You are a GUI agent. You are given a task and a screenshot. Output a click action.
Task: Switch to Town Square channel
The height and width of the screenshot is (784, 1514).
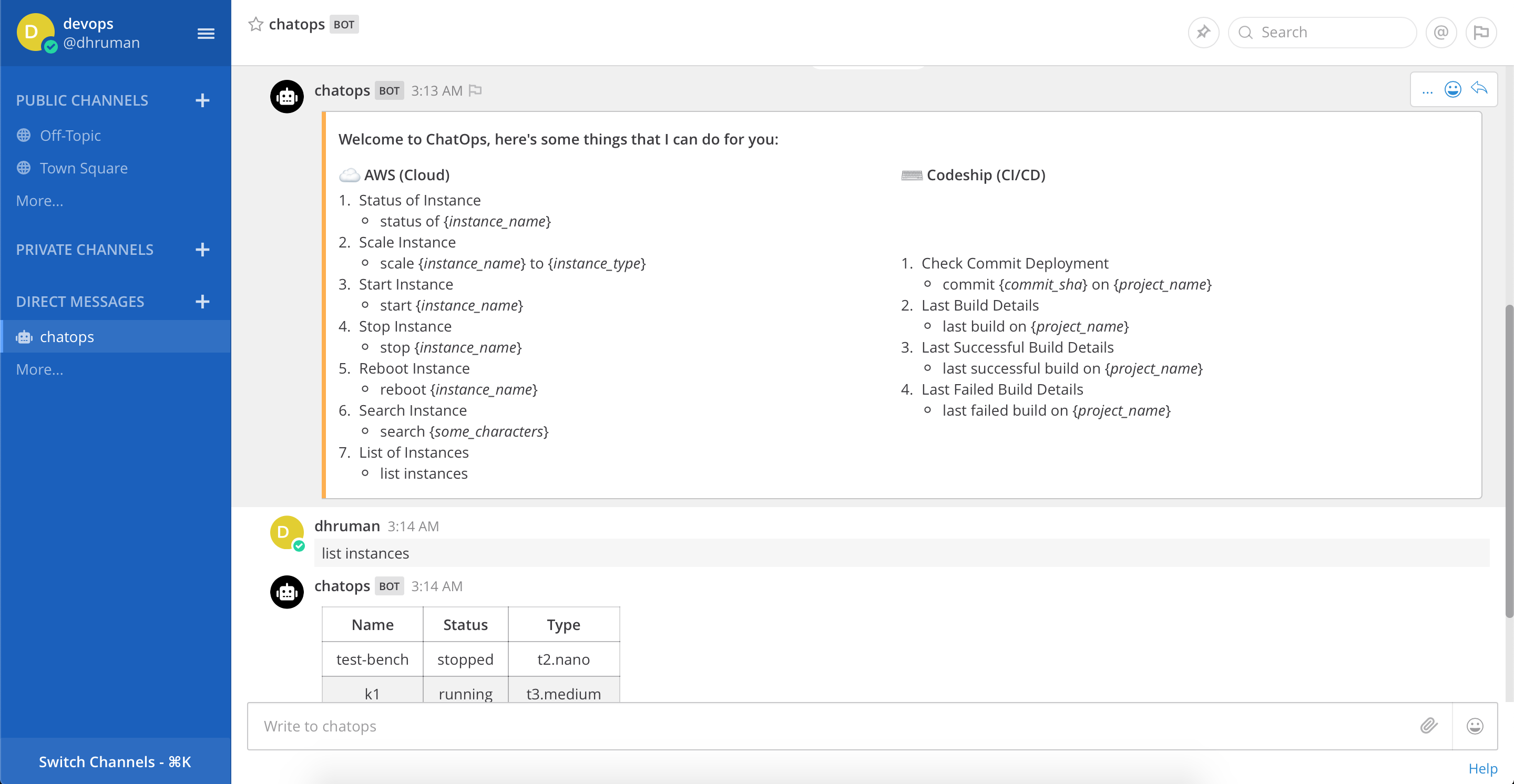point(84,168)
